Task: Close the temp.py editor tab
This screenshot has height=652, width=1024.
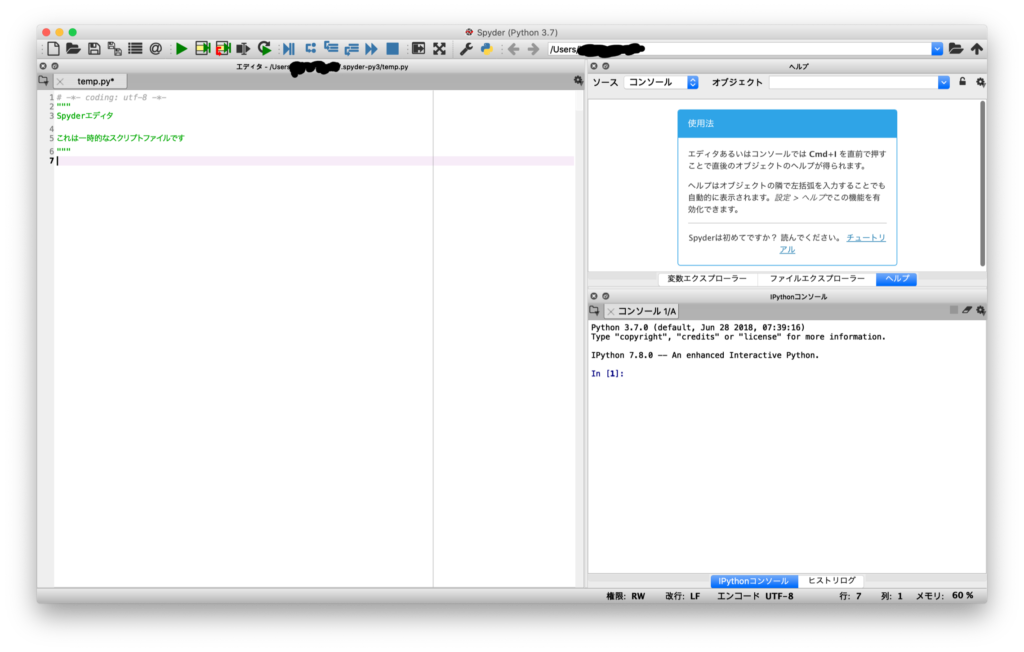Action: (x=60, y=81)
